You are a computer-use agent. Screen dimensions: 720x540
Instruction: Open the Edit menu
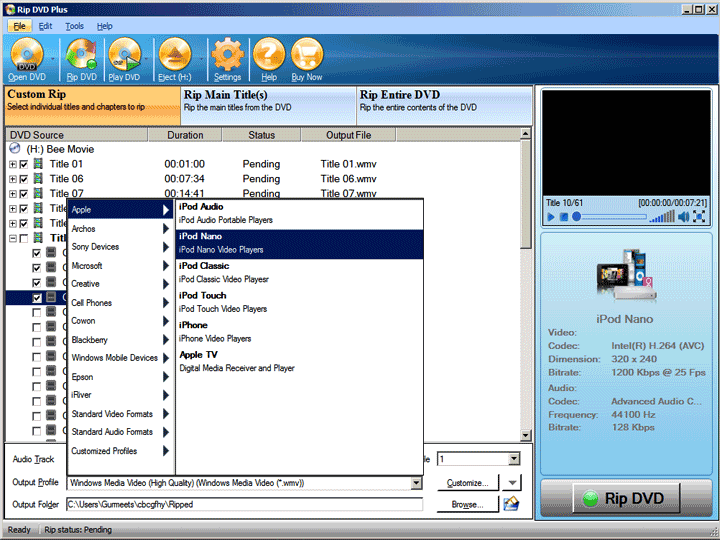coord(45,26)
